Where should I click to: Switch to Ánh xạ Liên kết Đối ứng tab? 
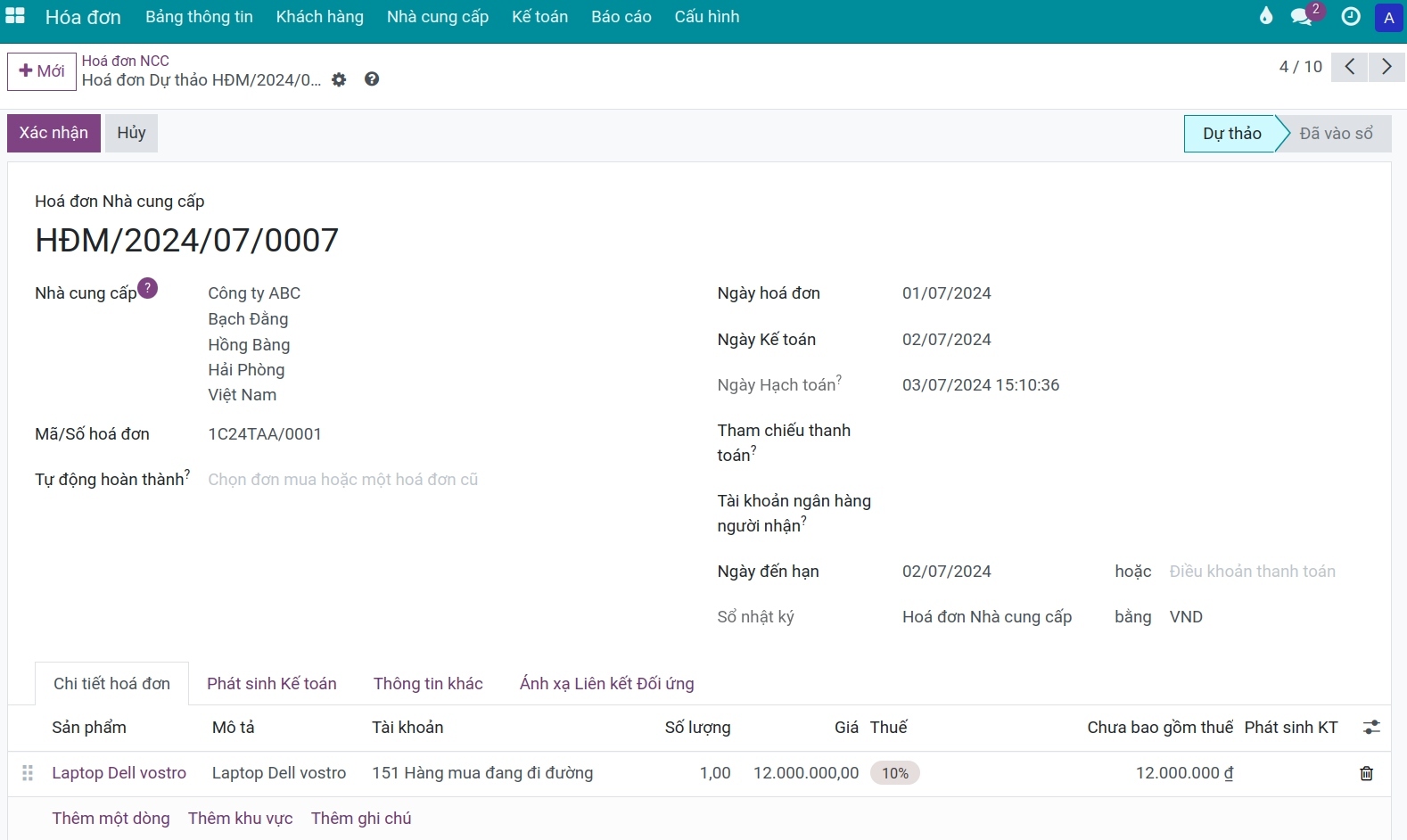click(607, 684)
